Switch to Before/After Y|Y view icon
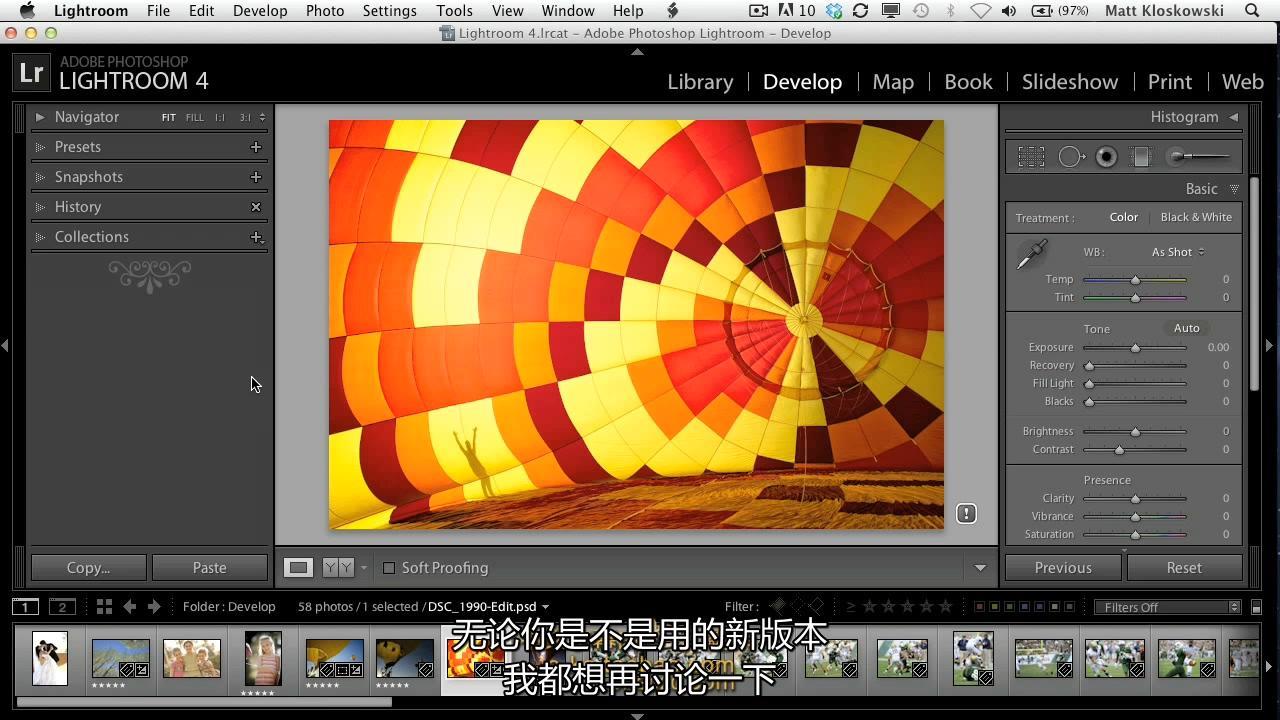This screenshot has height=720, width=1280. pyautogui.click(x=339, y=567)
